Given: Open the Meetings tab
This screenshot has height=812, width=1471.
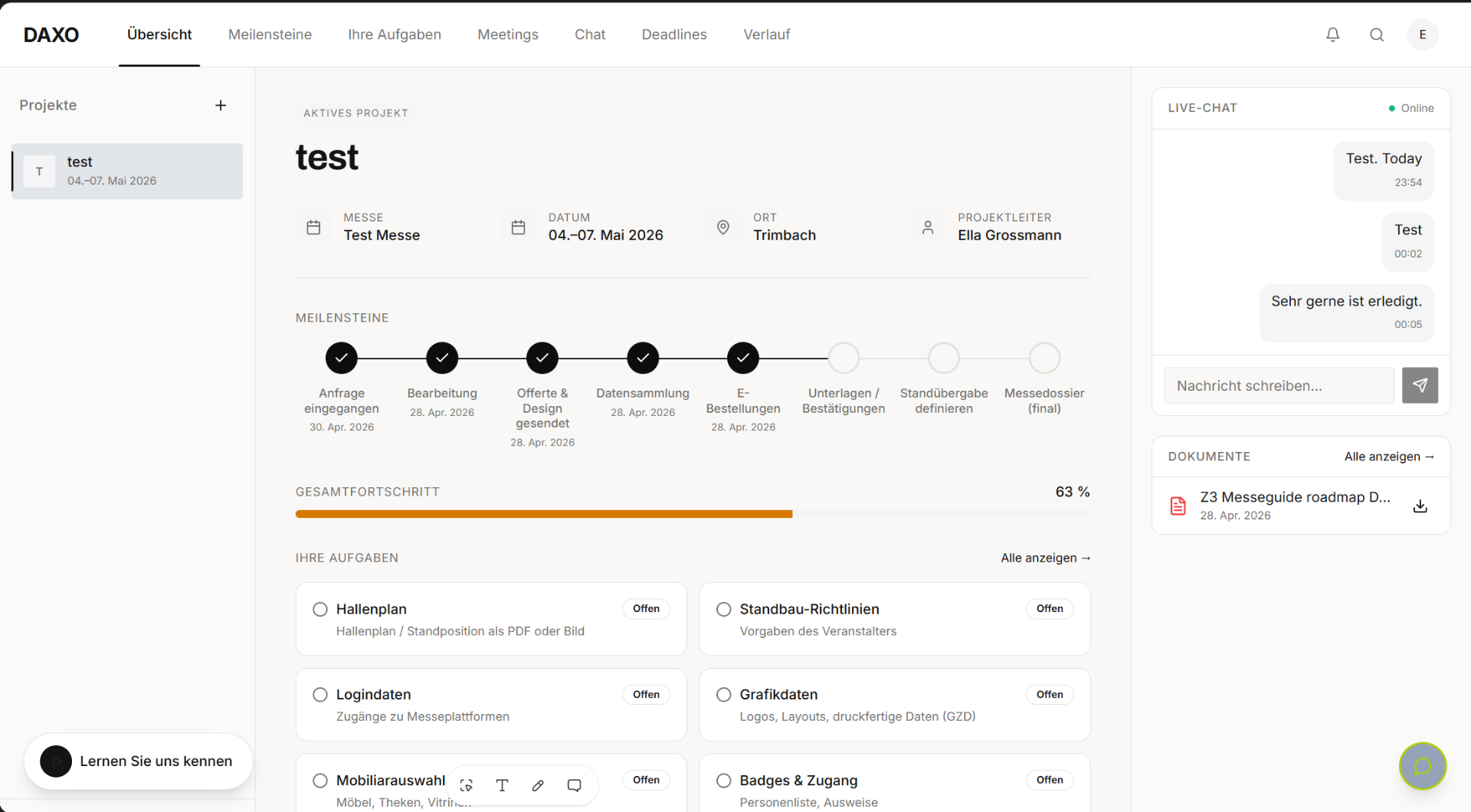Looking at the screenshot, I should coord(508,34).
